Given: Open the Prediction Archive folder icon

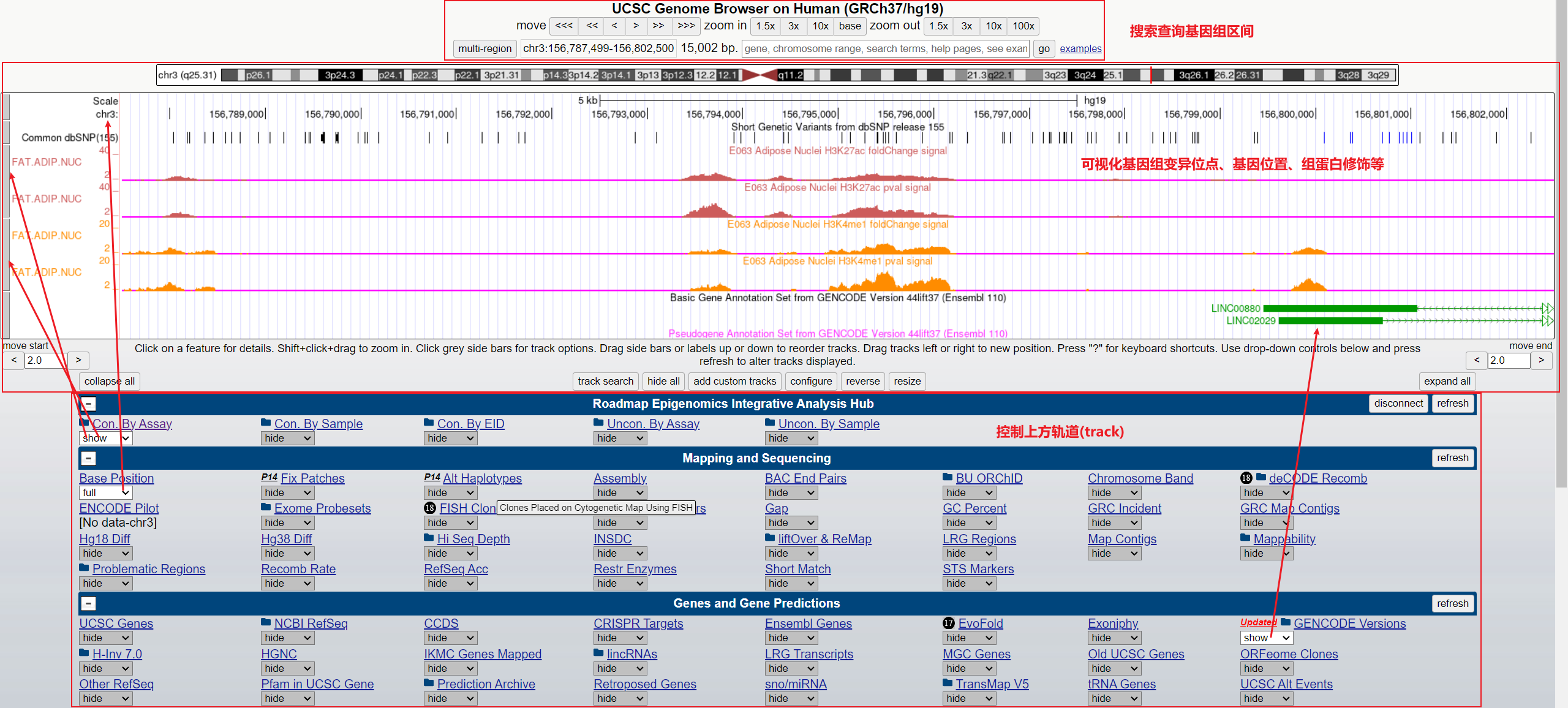Looking at the screenshot, I should (429, 683).
